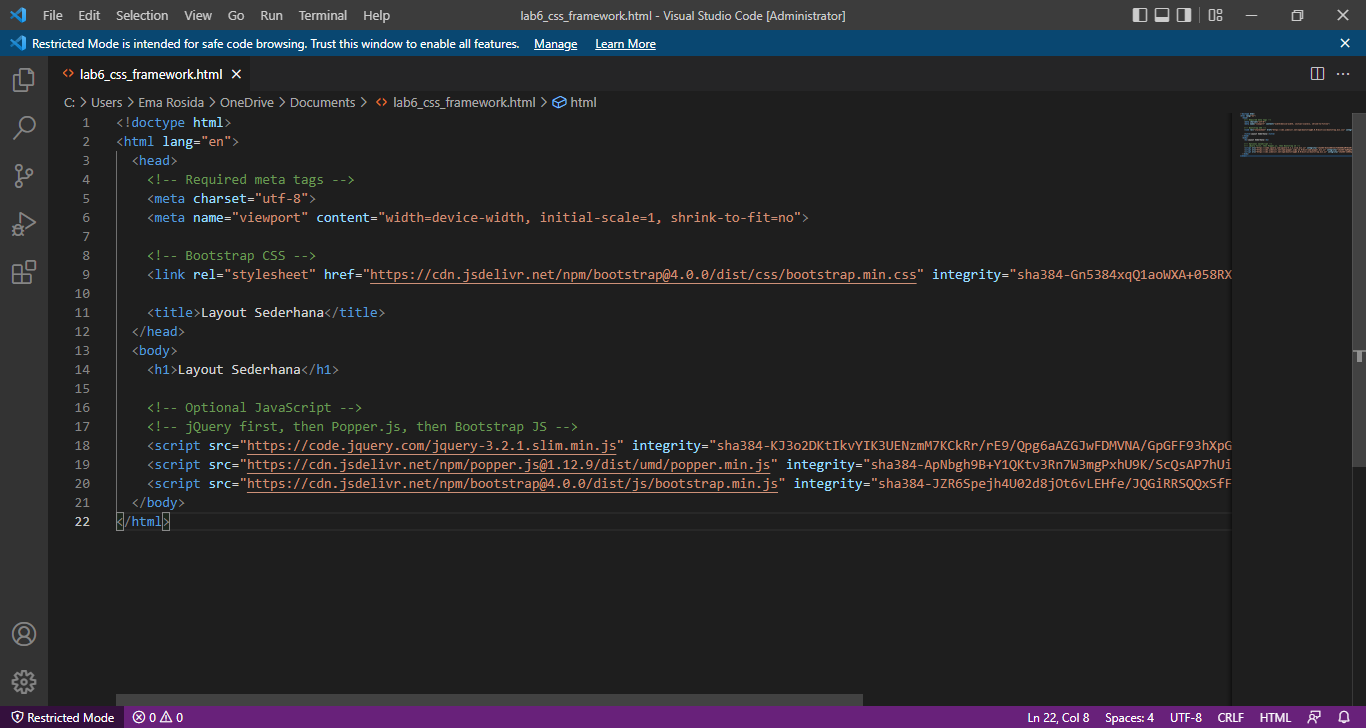Click the bootstrap.min.css href URL
Screen dimensions: 1366x728
pyautogui.click(x=643, y=274)
